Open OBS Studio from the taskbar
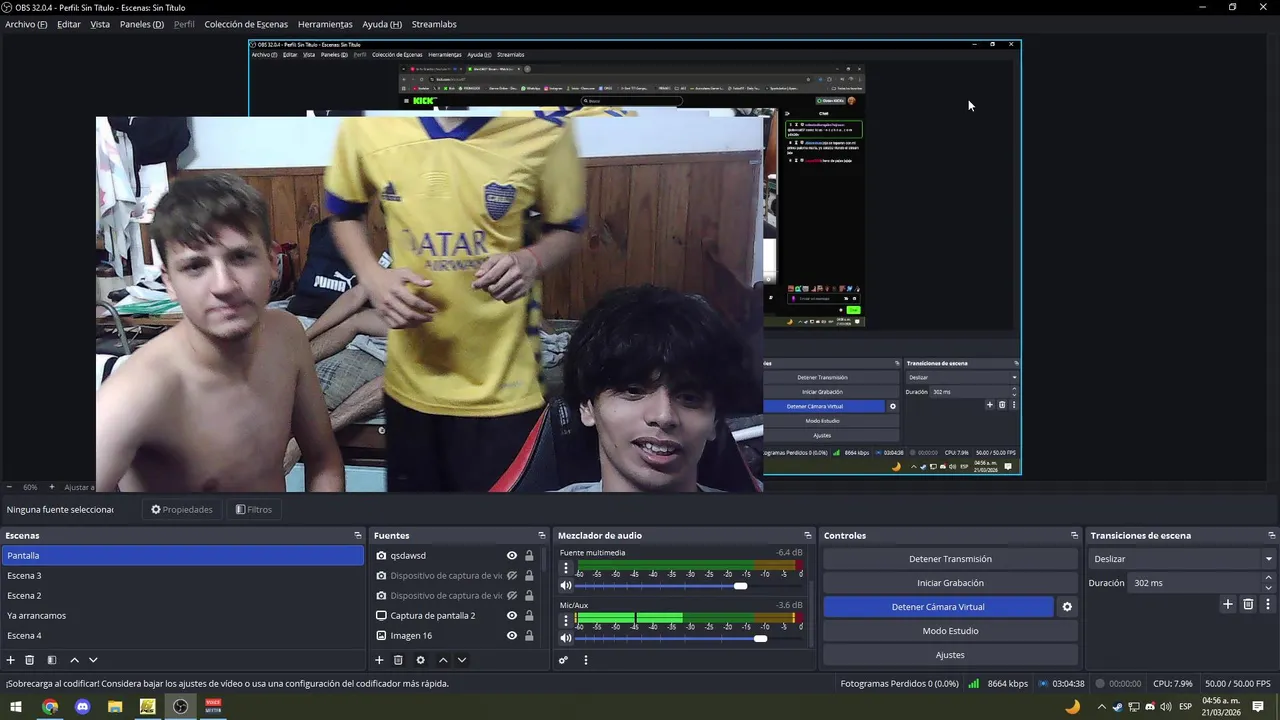Viewport: 1280px width, 720px height. 180,706
